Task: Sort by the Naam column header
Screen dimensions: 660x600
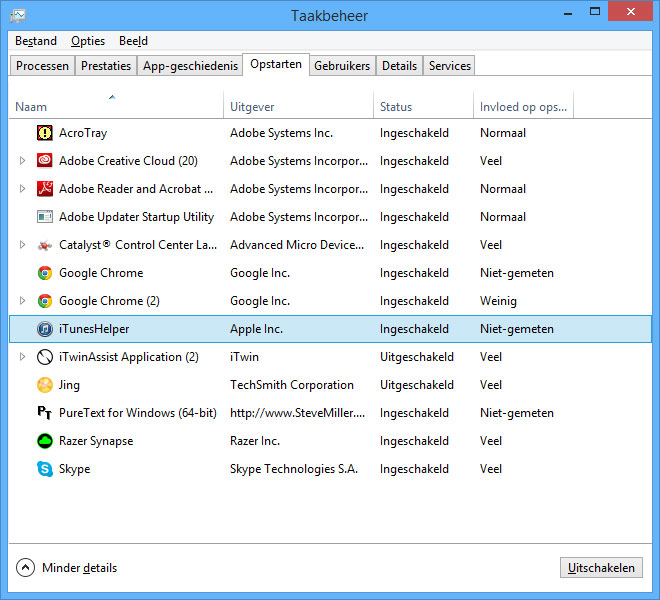Action: coord(116,107)
